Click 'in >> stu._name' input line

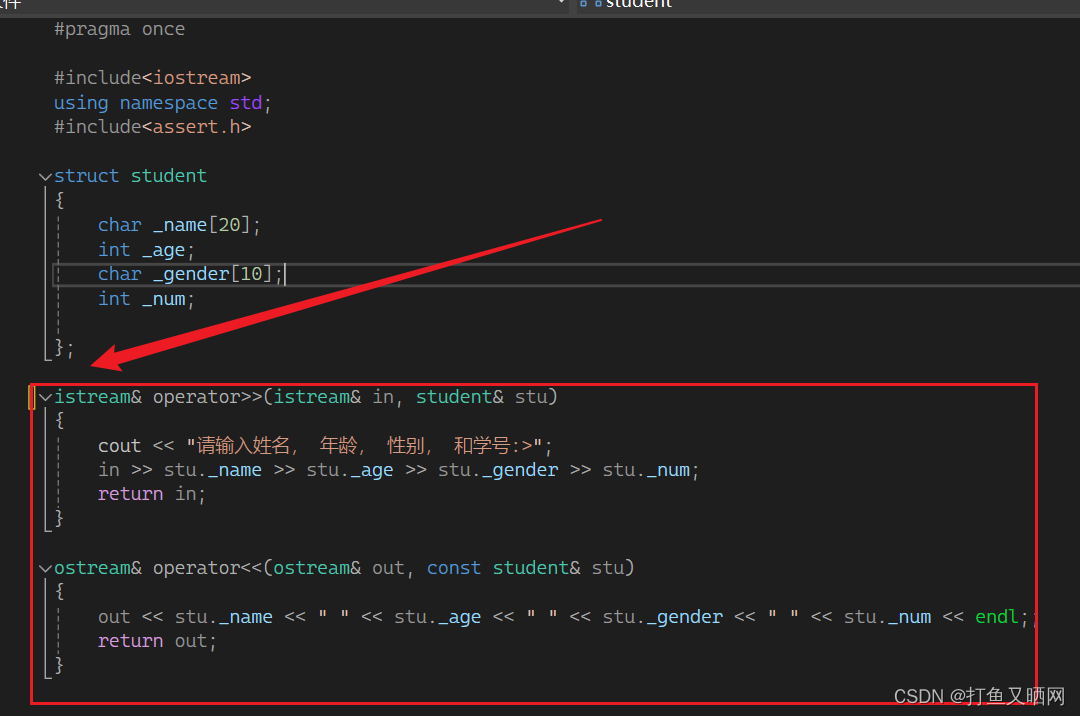pyautogui.click(x=398, y=470)
